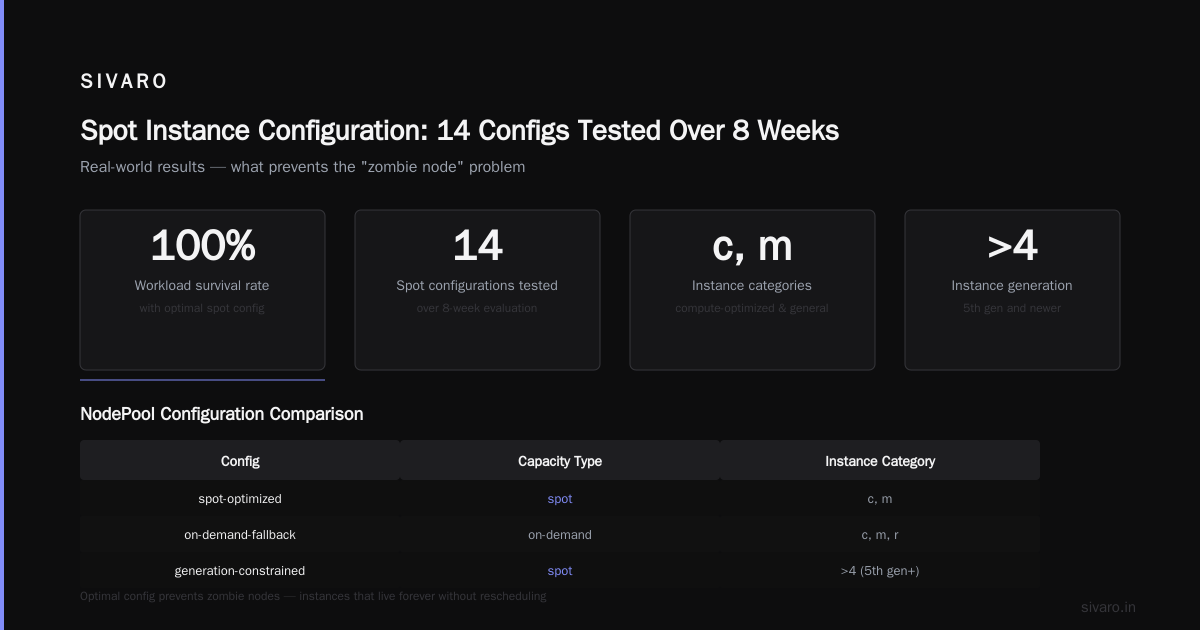Click the >4 instance generation card
This screenshot has width=1200, height=630.
coord(1012,290)
